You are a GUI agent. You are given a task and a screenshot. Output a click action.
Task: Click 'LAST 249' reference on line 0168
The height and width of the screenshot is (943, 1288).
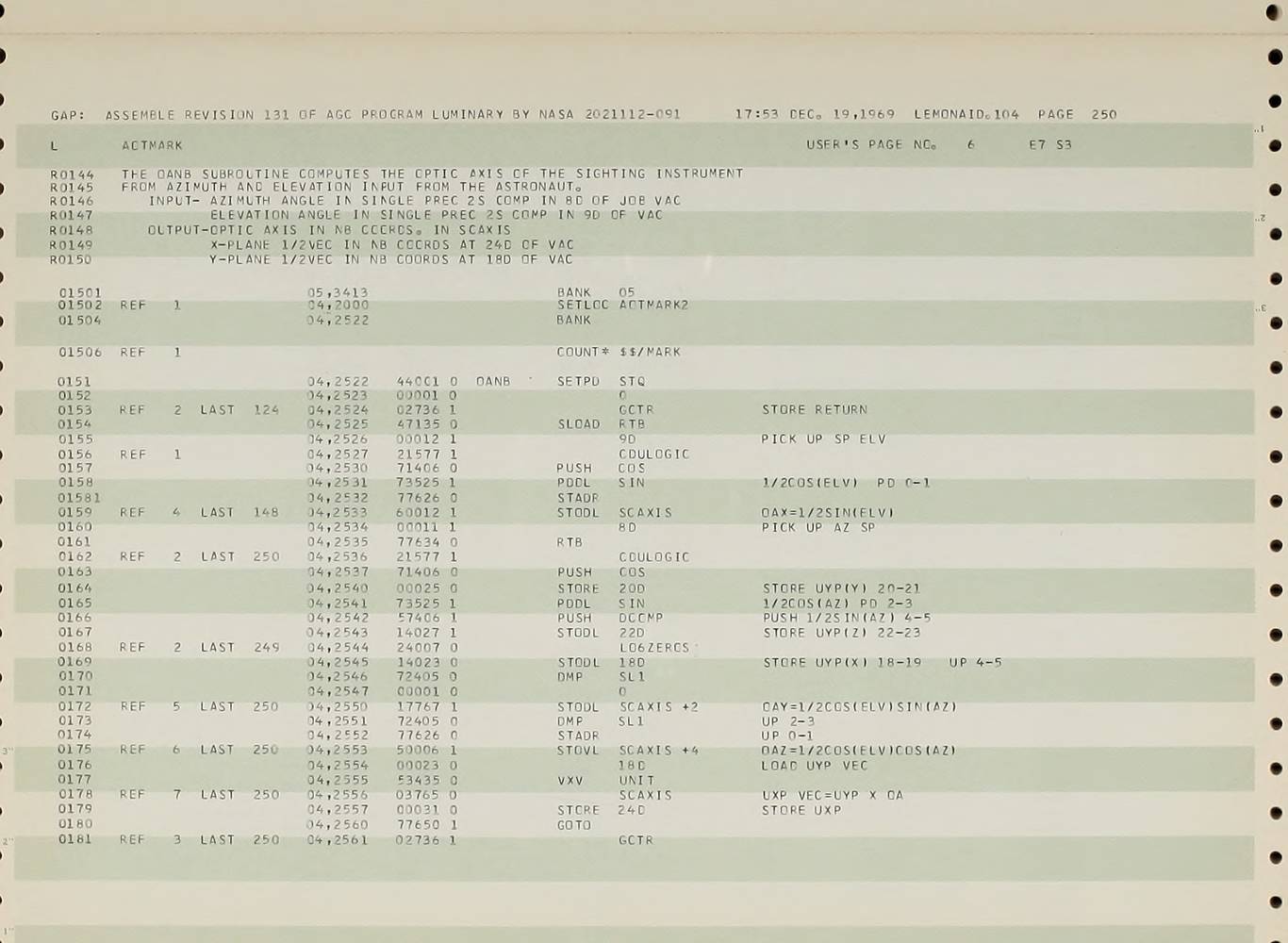(239, 648)
